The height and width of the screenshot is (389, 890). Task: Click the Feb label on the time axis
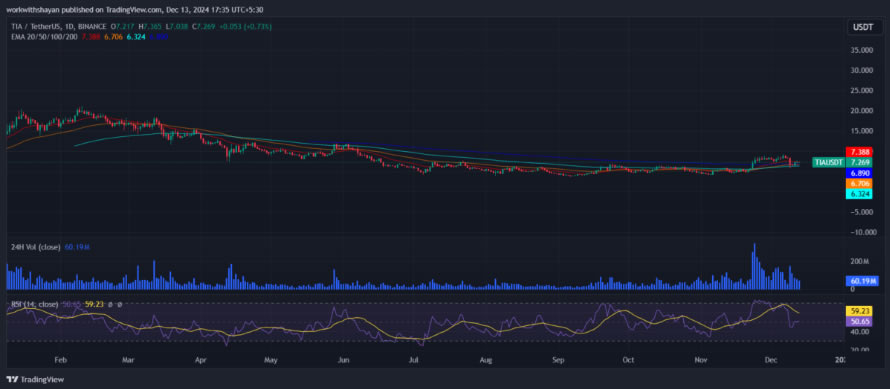click(x=61, y=360)
